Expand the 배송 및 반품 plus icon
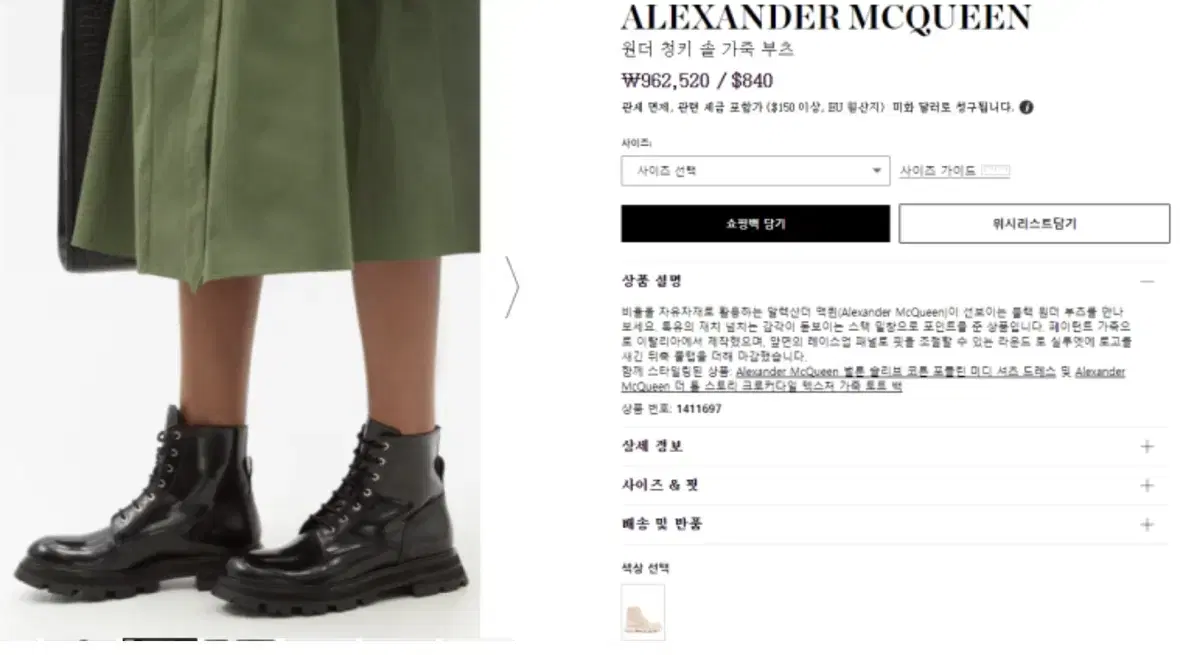Image resolution: width=1200 pixels, height=655 pixels. (1147, 524)
